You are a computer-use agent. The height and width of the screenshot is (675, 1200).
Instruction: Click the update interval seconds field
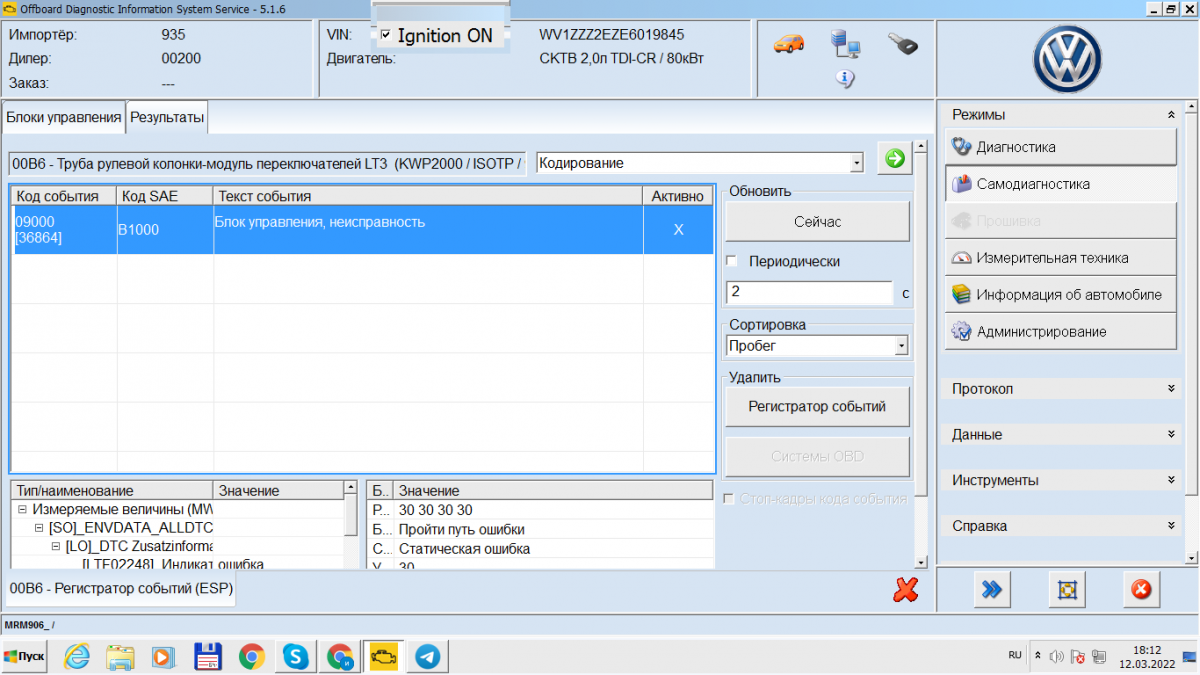808,292
